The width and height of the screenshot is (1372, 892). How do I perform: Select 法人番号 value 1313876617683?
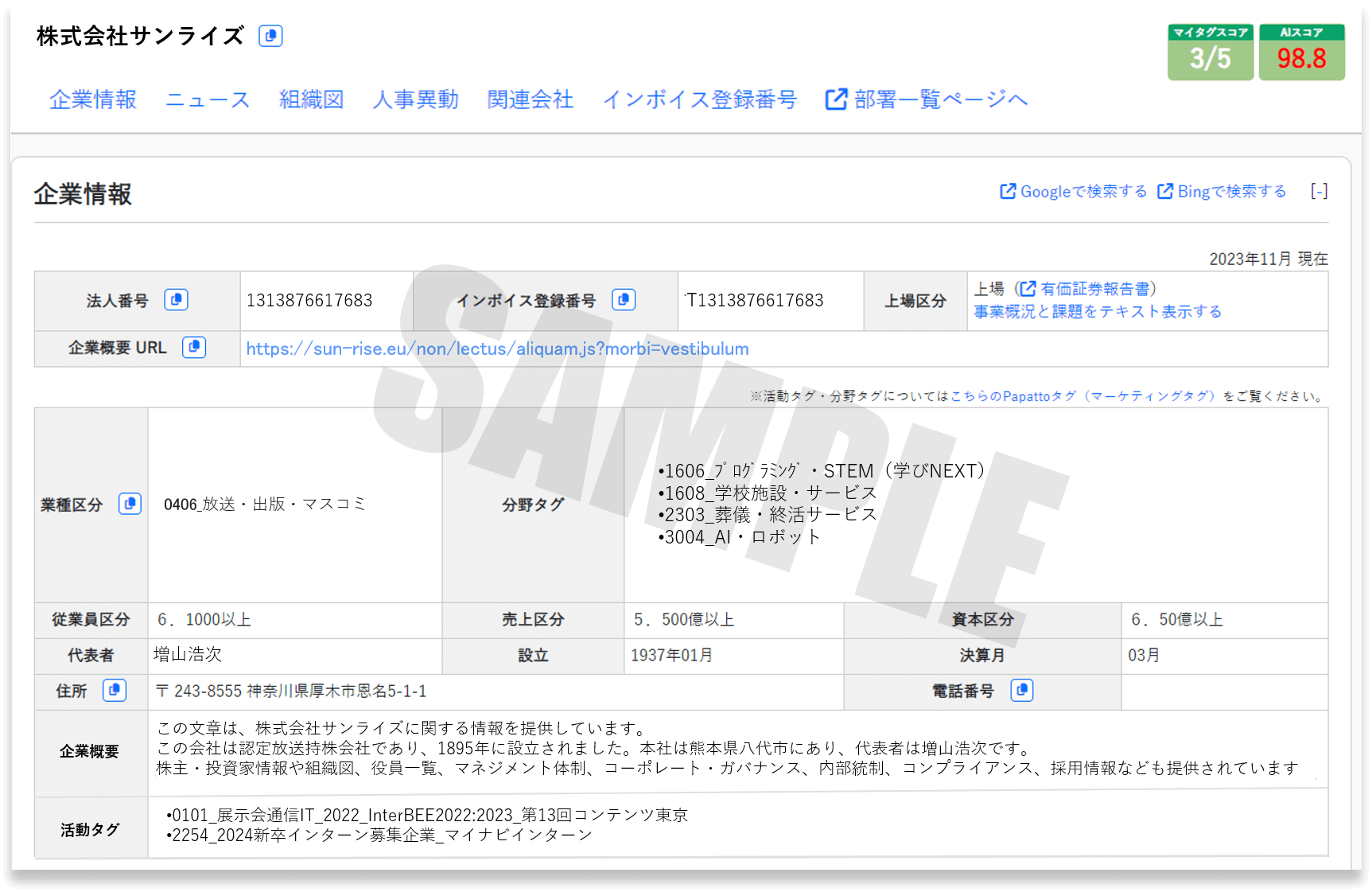click(309, 300)
